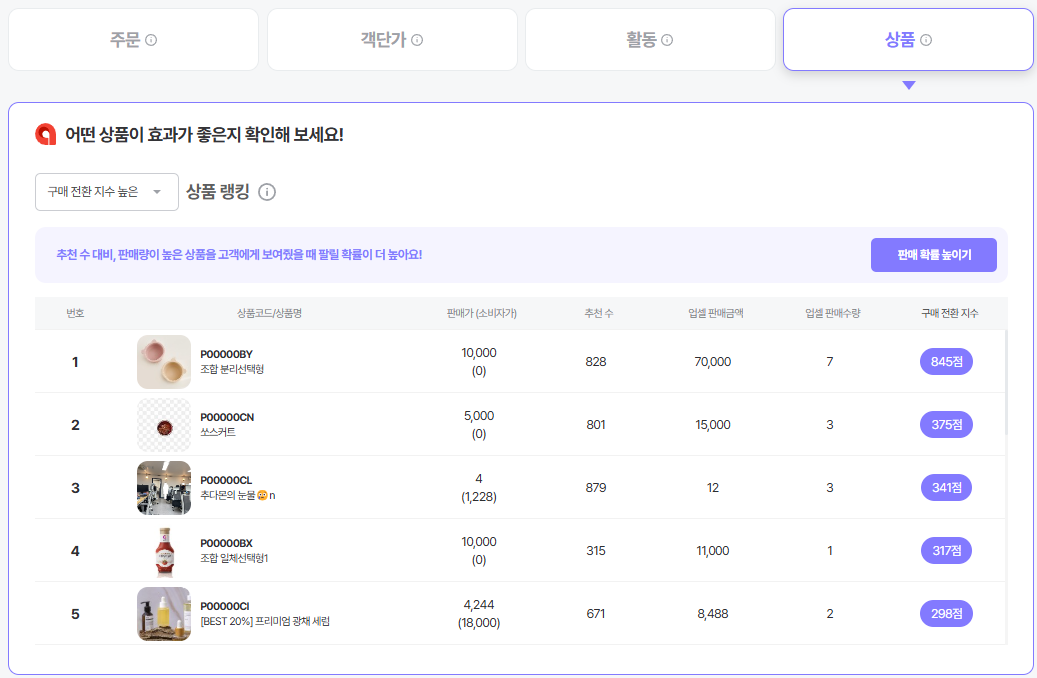Image resolution: width=1037 pixels, height=678 pixels.
Task: Click sauce bottle thumbnail of P00000BX
Action: pos(164,551)
